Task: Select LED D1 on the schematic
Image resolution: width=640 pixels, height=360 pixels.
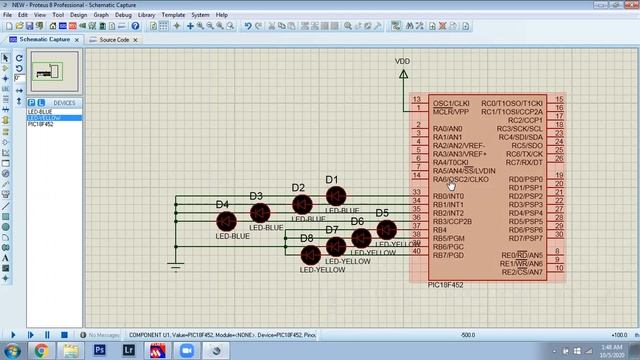Action: click(x=336, y=196)
